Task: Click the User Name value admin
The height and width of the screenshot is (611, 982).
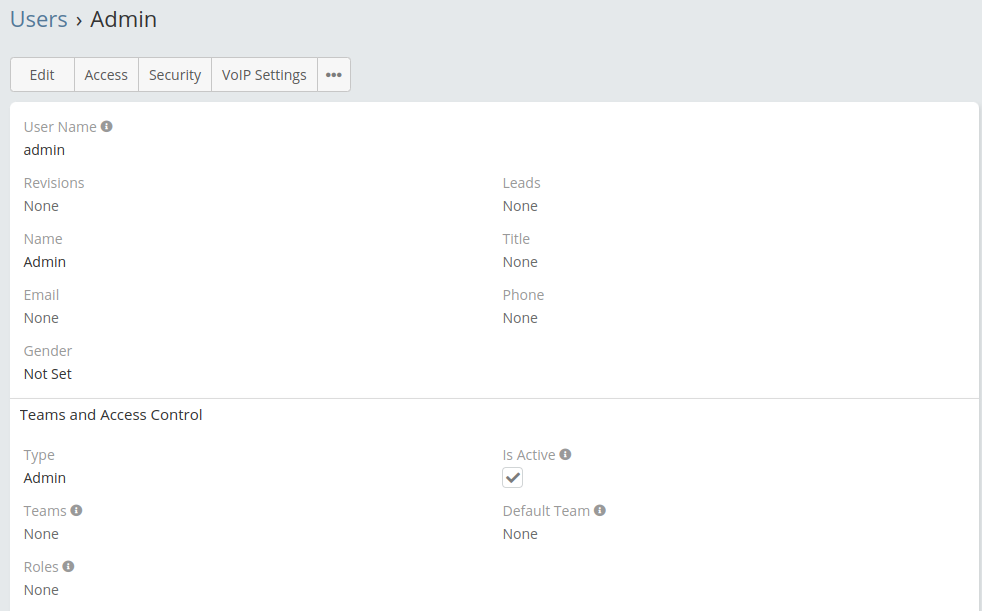Action: [x=44, y=150]
